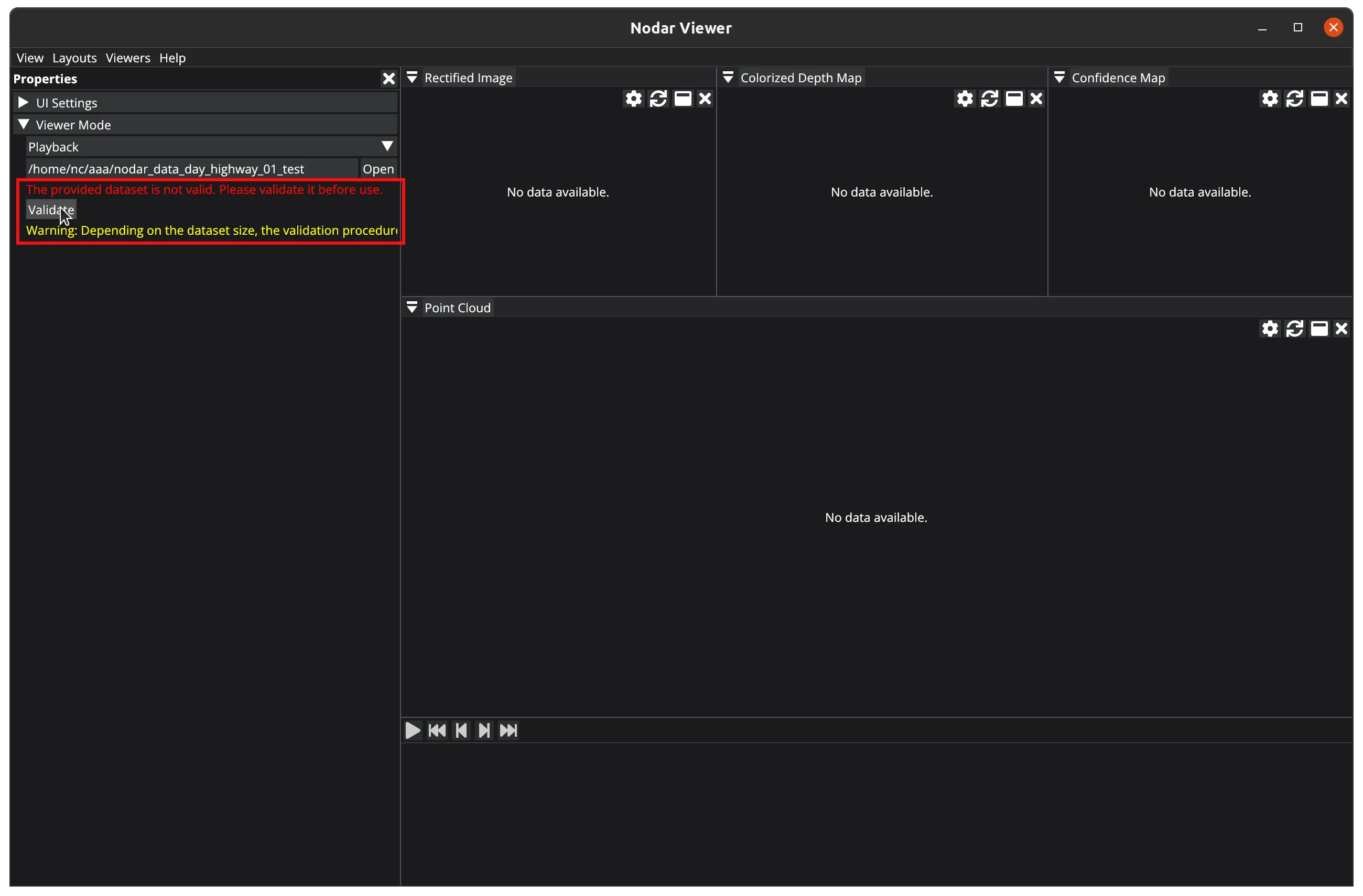Open Rectified Image settings gear
1363x896 pixels.
coord(633,99)
